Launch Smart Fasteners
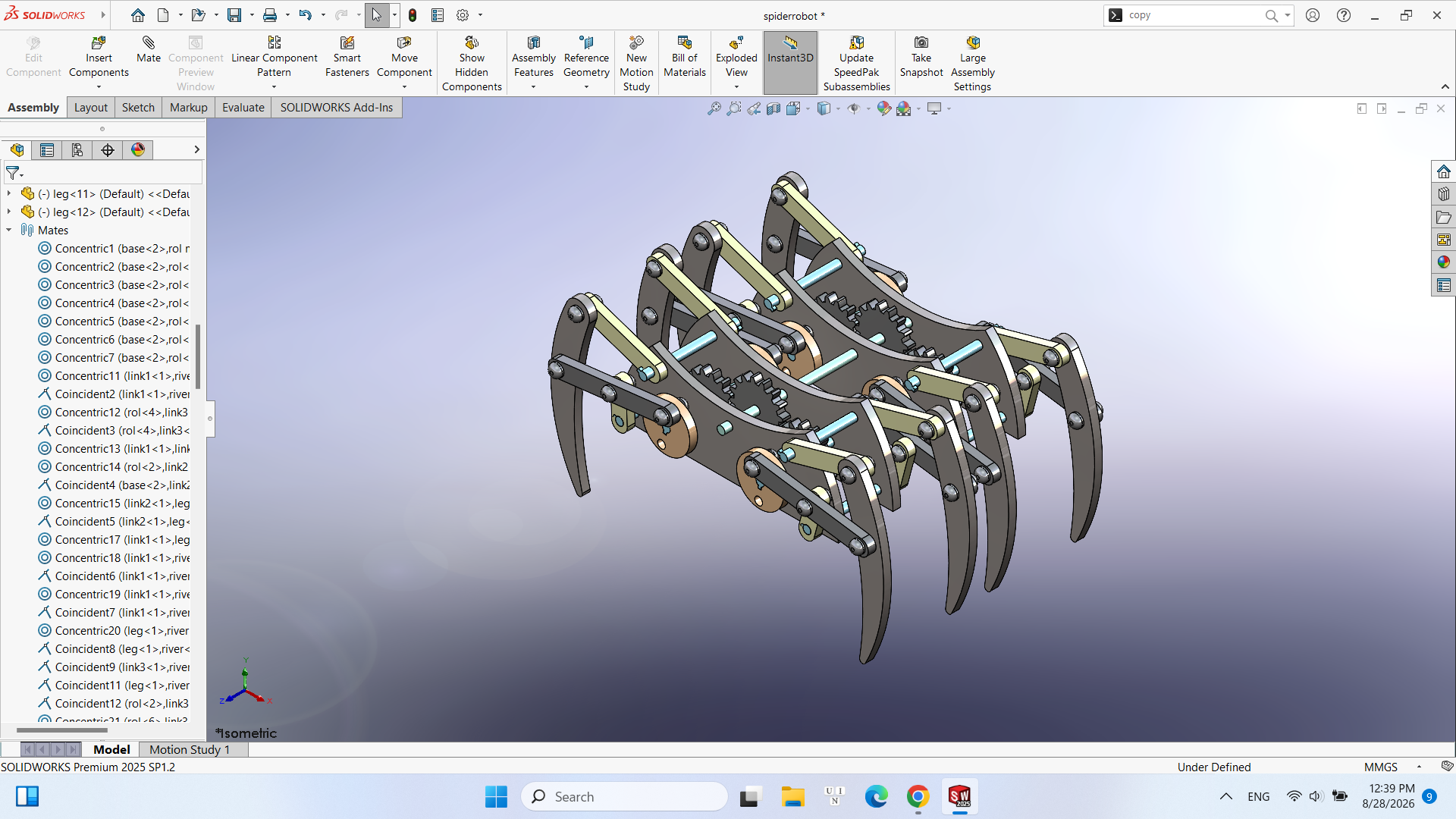The width and height of the screenshot is (1456, 819). 347,57
